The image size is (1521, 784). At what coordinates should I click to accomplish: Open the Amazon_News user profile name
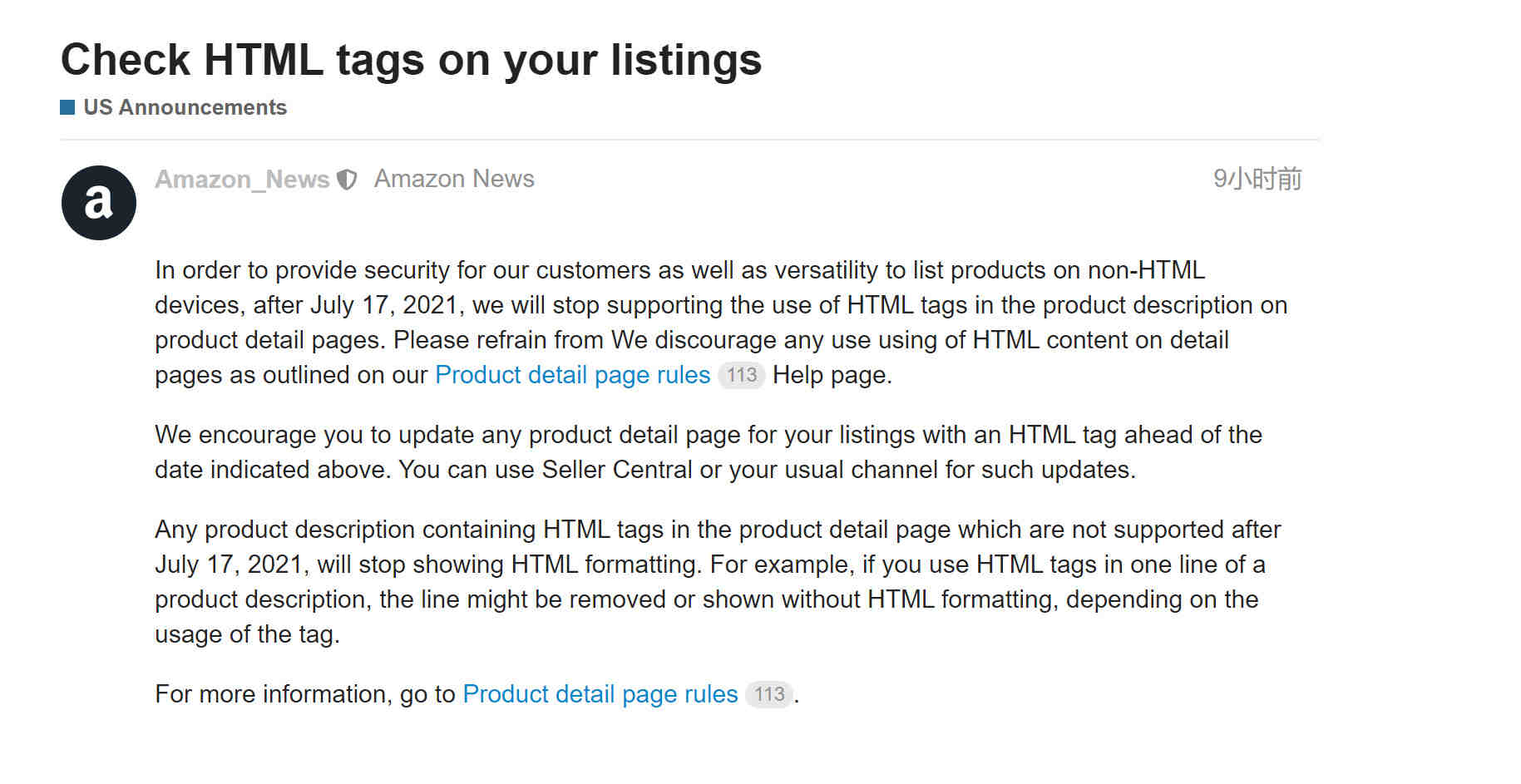pyautogui.click(x=242, y=180)
